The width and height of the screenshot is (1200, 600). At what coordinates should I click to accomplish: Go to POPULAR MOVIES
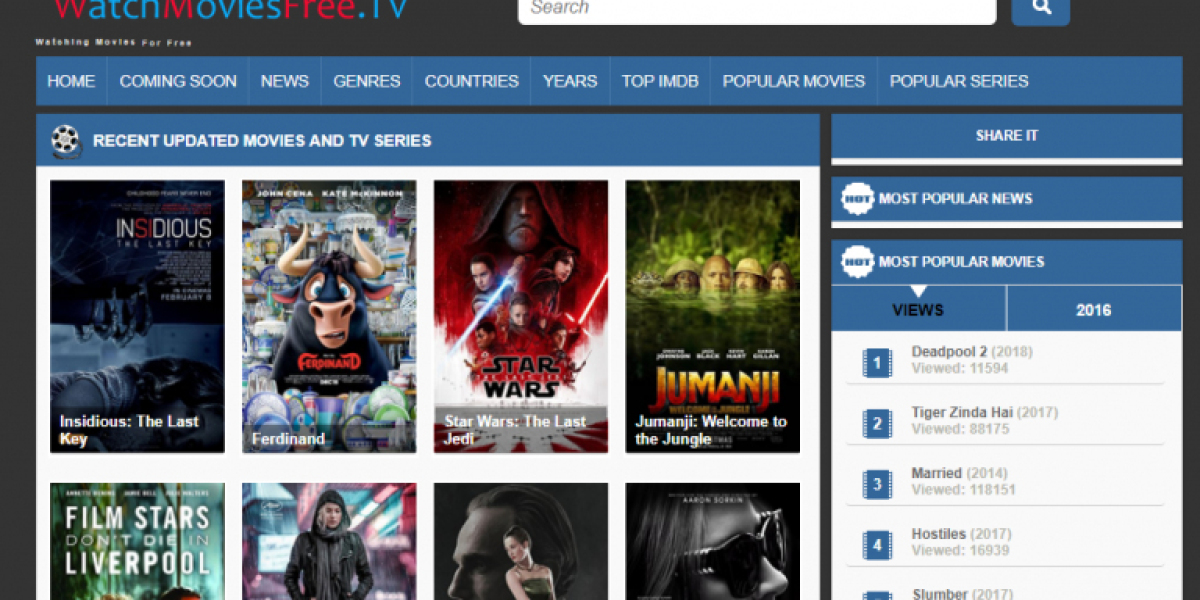point(794,81)
